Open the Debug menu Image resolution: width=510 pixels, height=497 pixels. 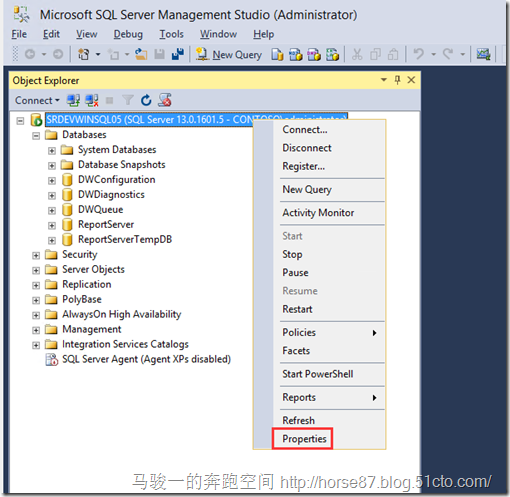point(128,34)
